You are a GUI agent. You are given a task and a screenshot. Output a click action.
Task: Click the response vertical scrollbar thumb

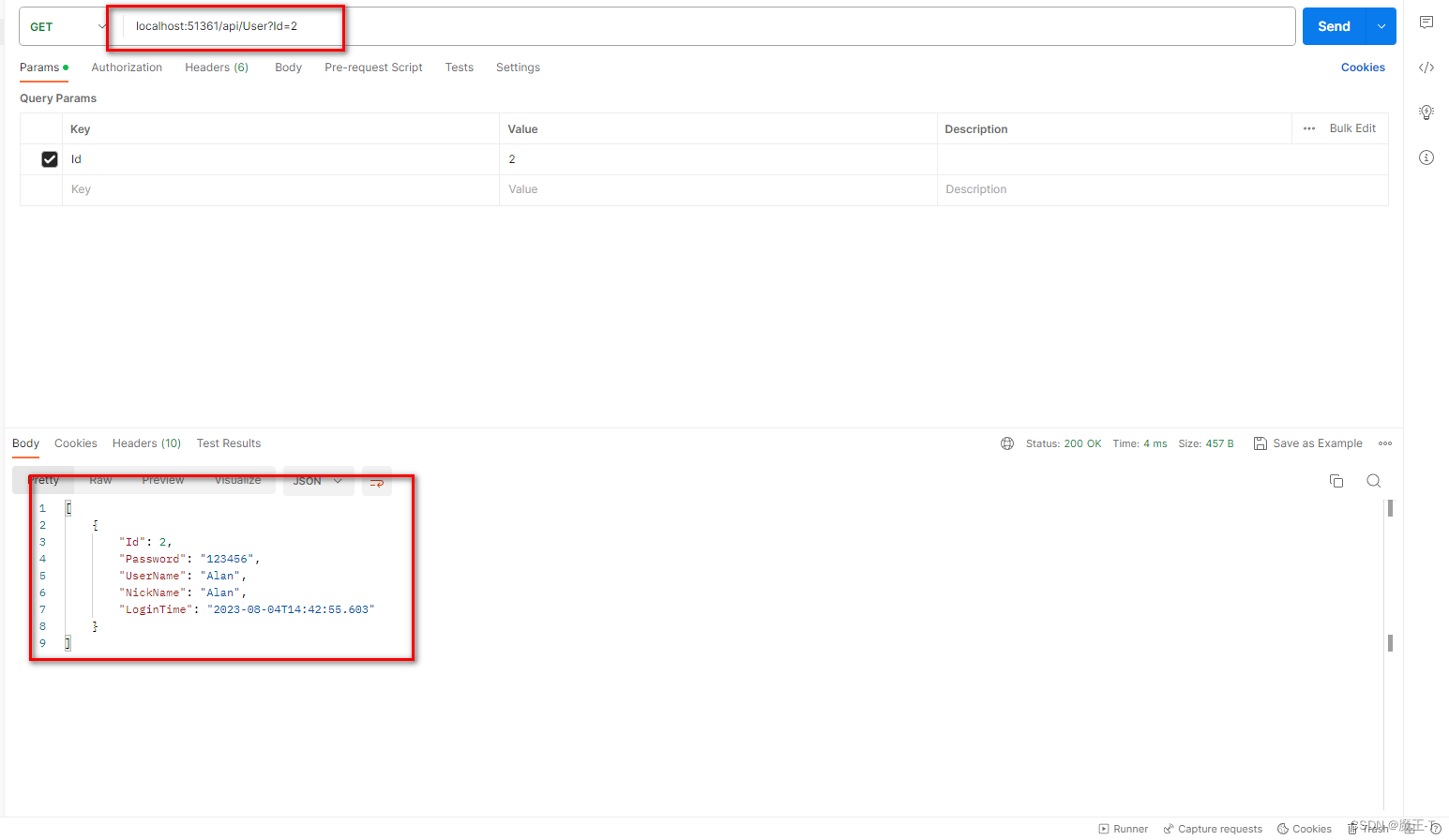point(1390,508)
